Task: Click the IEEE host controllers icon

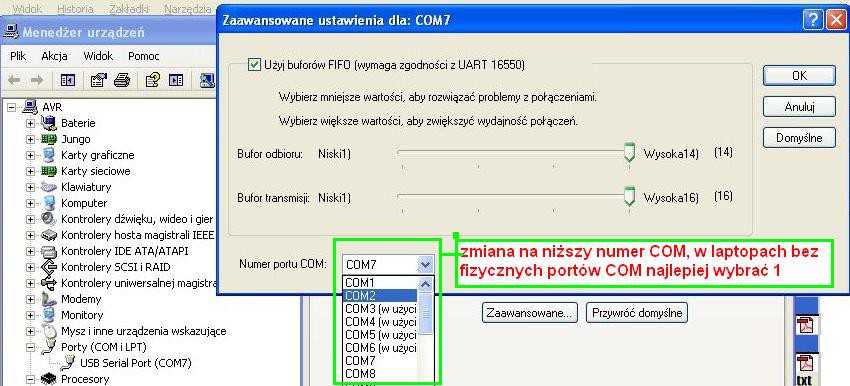Action: [49, 235]
